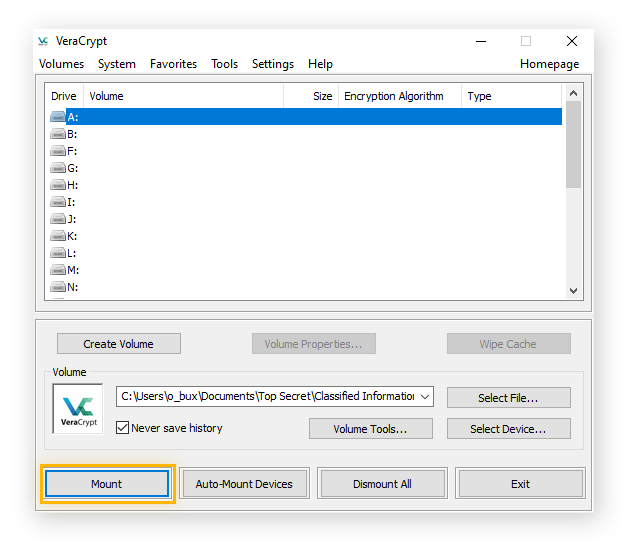Click the scroll down arrow of drive list

pos(573,291)
